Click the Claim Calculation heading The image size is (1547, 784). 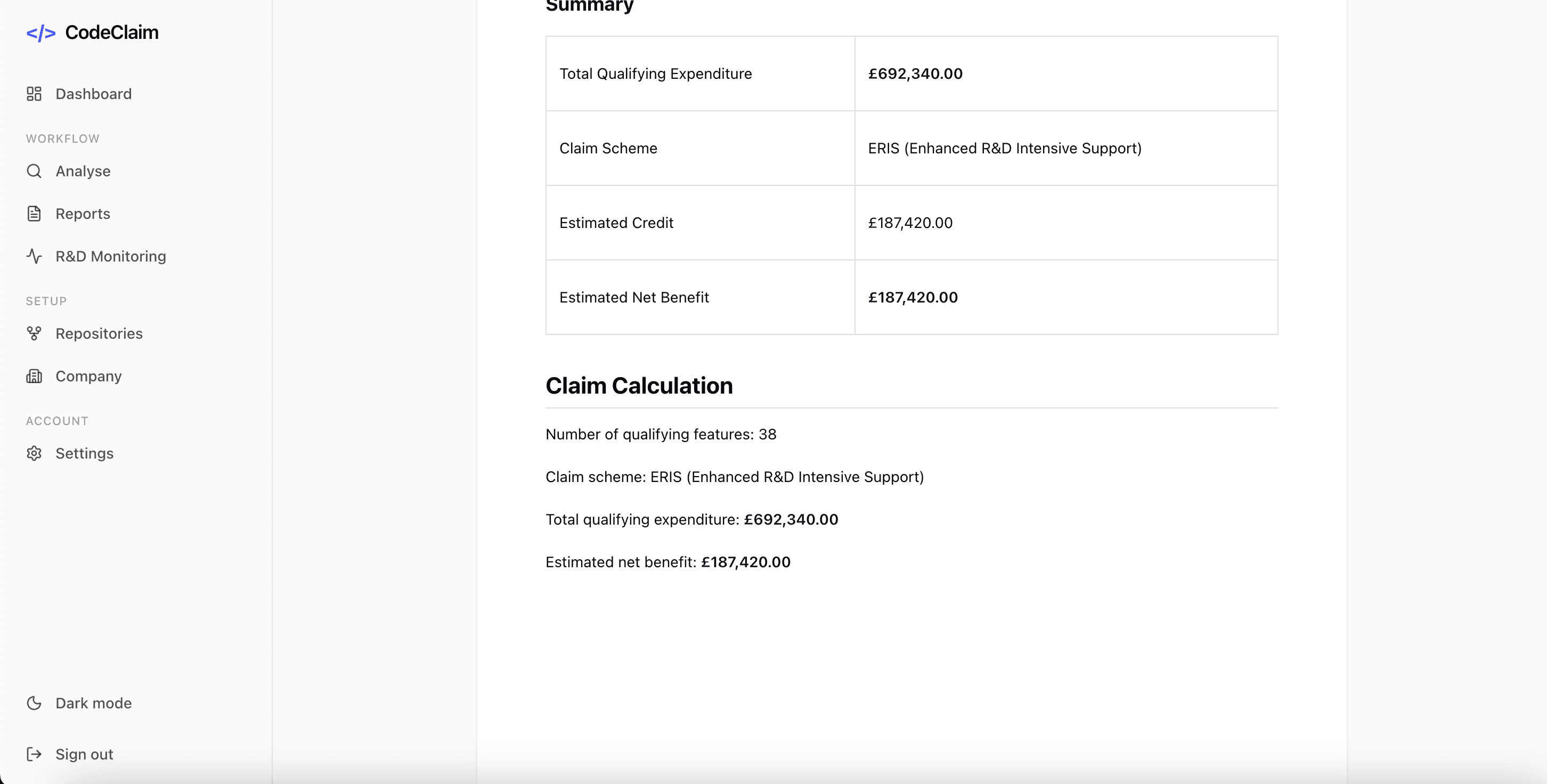pos(638,385)
